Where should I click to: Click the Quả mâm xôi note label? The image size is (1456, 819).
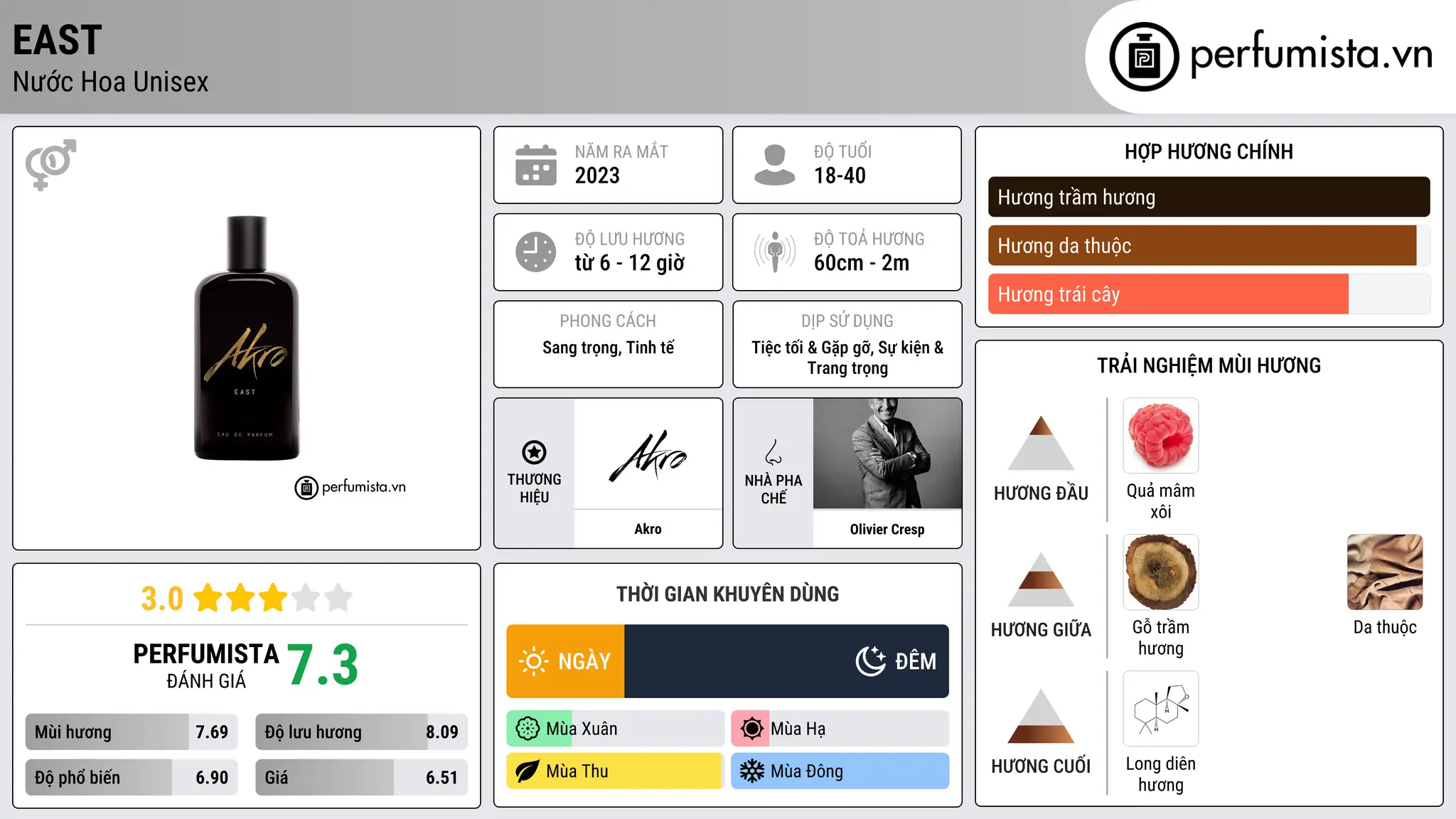click(x=1160, y=501)
